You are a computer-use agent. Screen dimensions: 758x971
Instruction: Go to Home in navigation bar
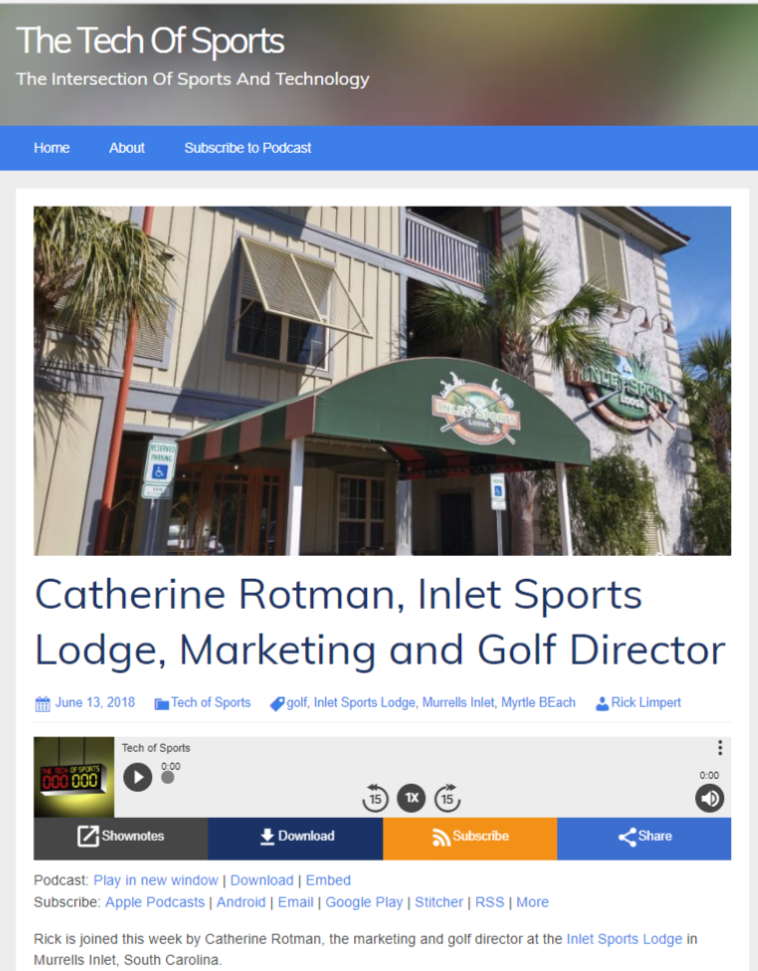click(x=51, y=148)
